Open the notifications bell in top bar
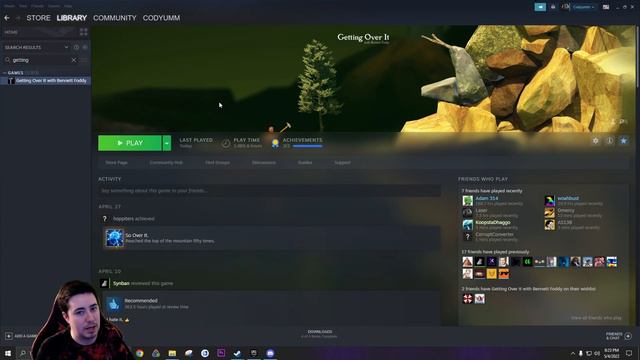This screenshot has height=360, width=640. [553, 7]
